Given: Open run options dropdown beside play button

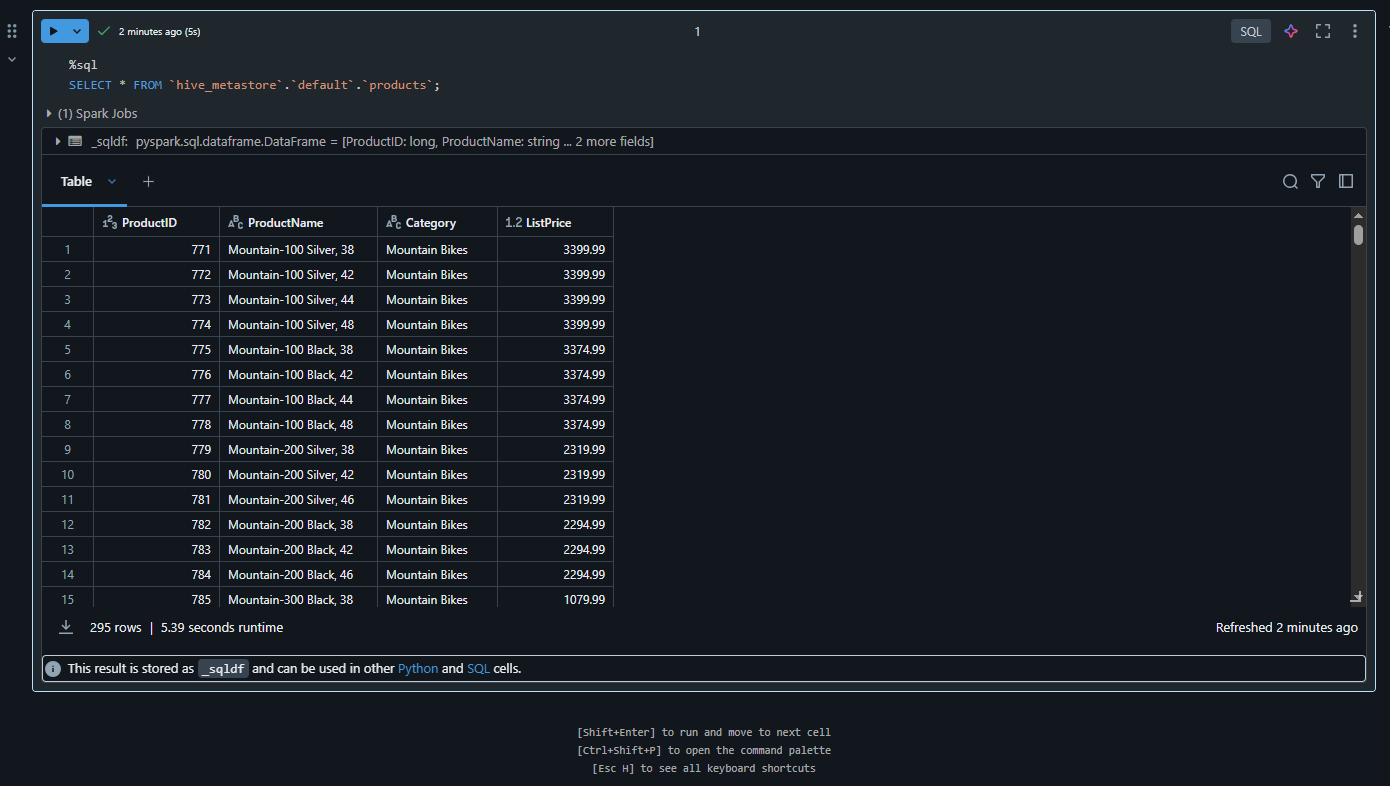Looking at the screenshot, I should point(77,31).
